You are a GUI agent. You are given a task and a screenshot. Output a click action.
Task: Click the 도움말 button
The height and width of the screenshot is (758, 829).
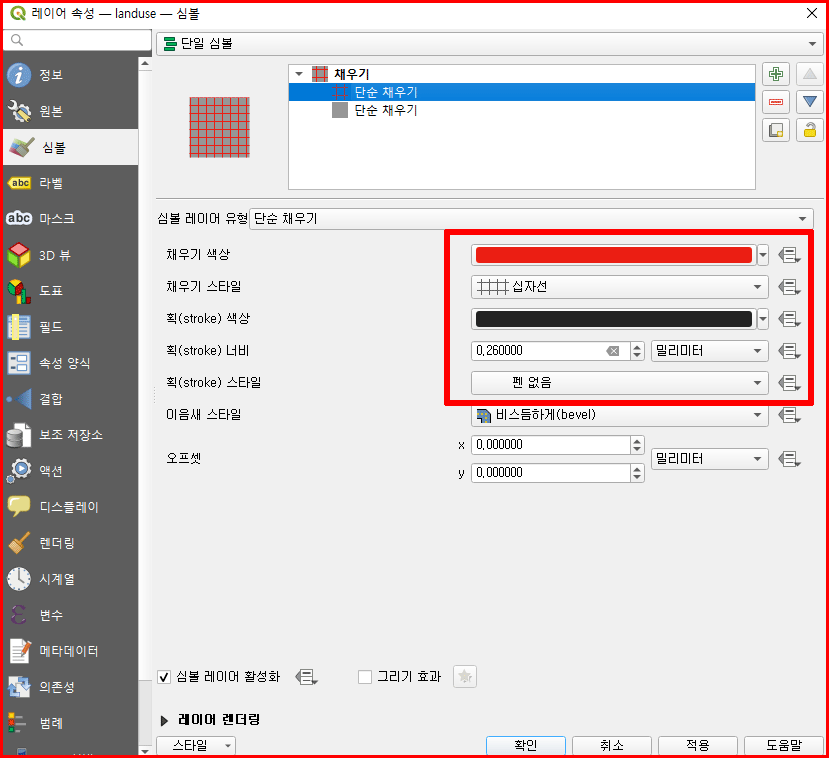click(x=784, y=745)
